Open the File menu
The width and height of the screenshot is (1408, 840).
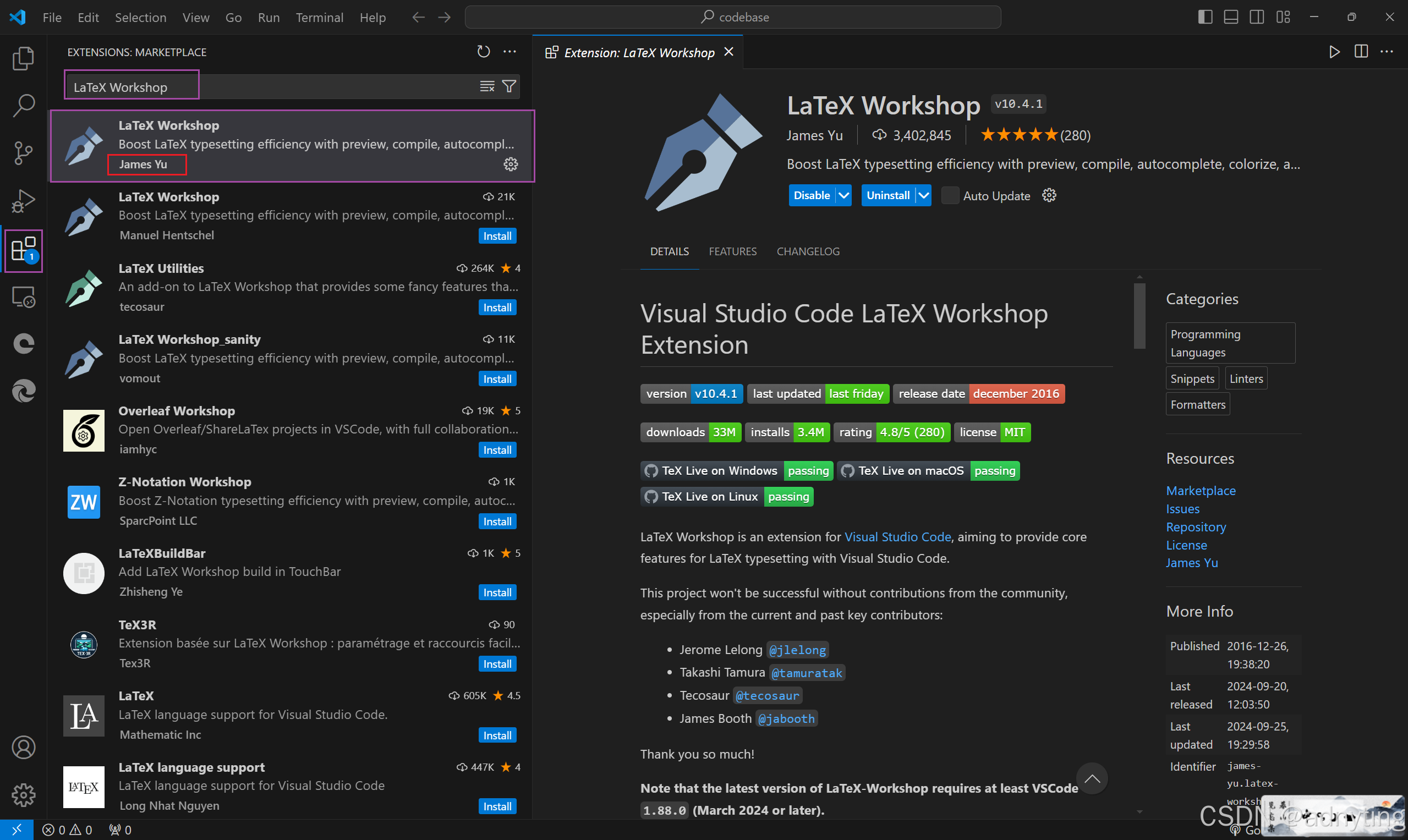[52, 17]
